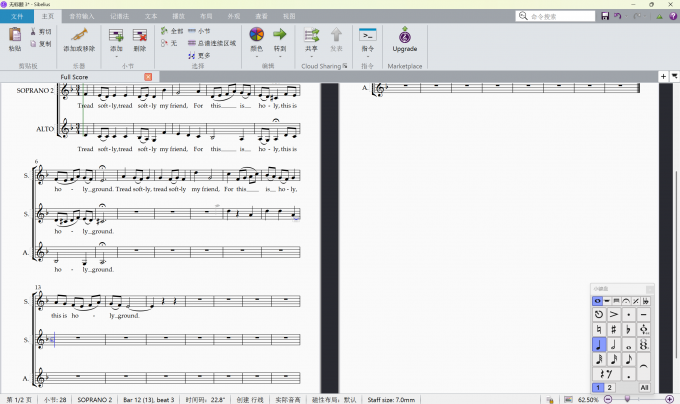
Task: Switch to Play (播放) tab
Action: tap(179, 16)
